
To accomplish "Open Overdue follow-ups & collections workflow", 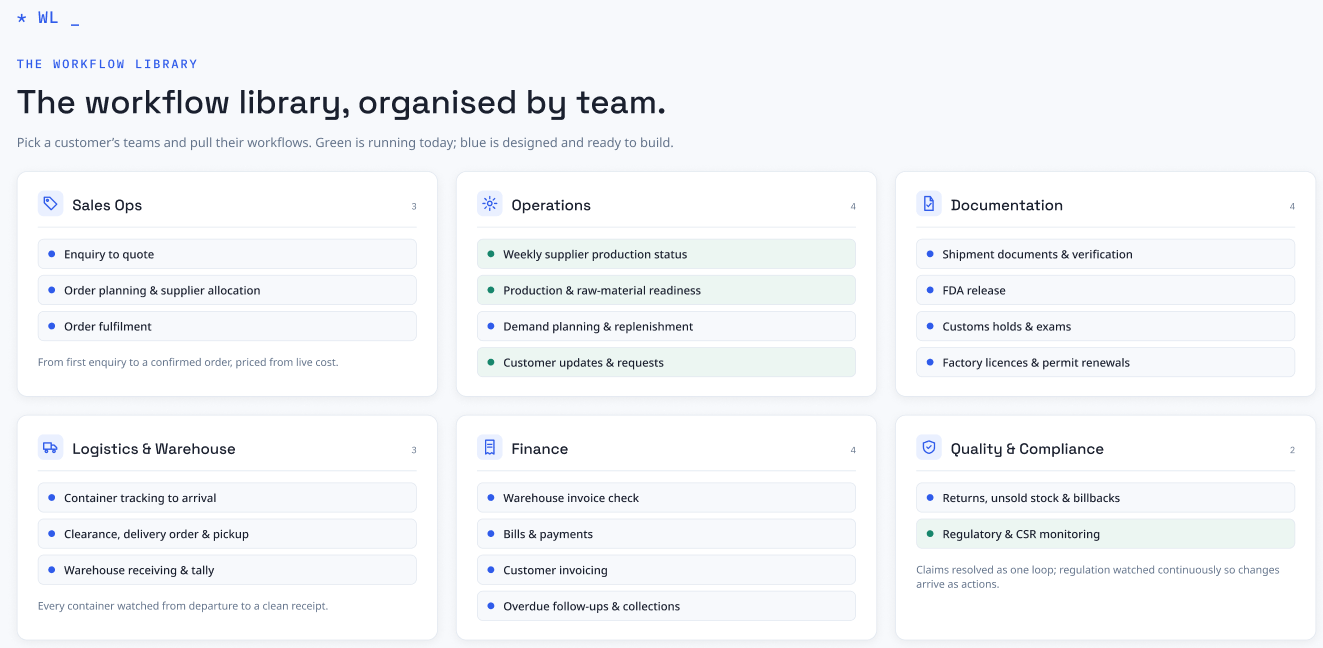I will (x=666, y=606).
